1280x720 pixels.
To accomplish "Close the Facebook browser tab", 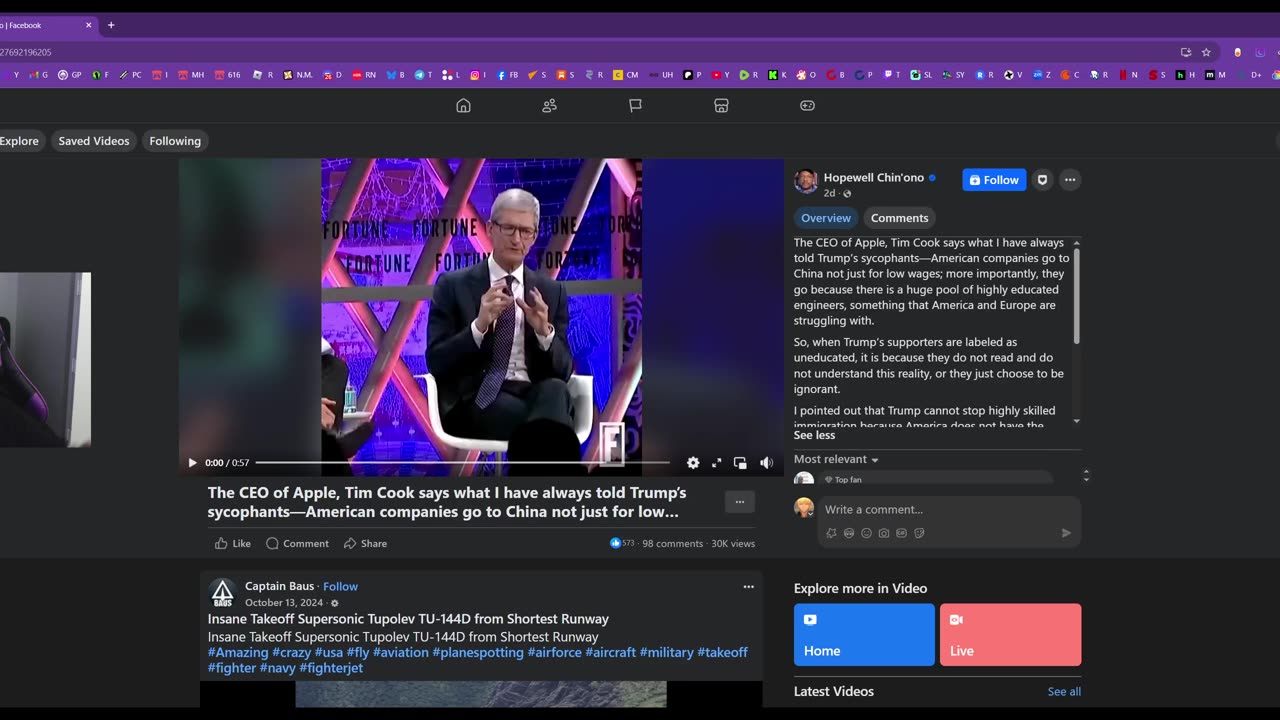I will pyautogui.click(x=88, y=25).
